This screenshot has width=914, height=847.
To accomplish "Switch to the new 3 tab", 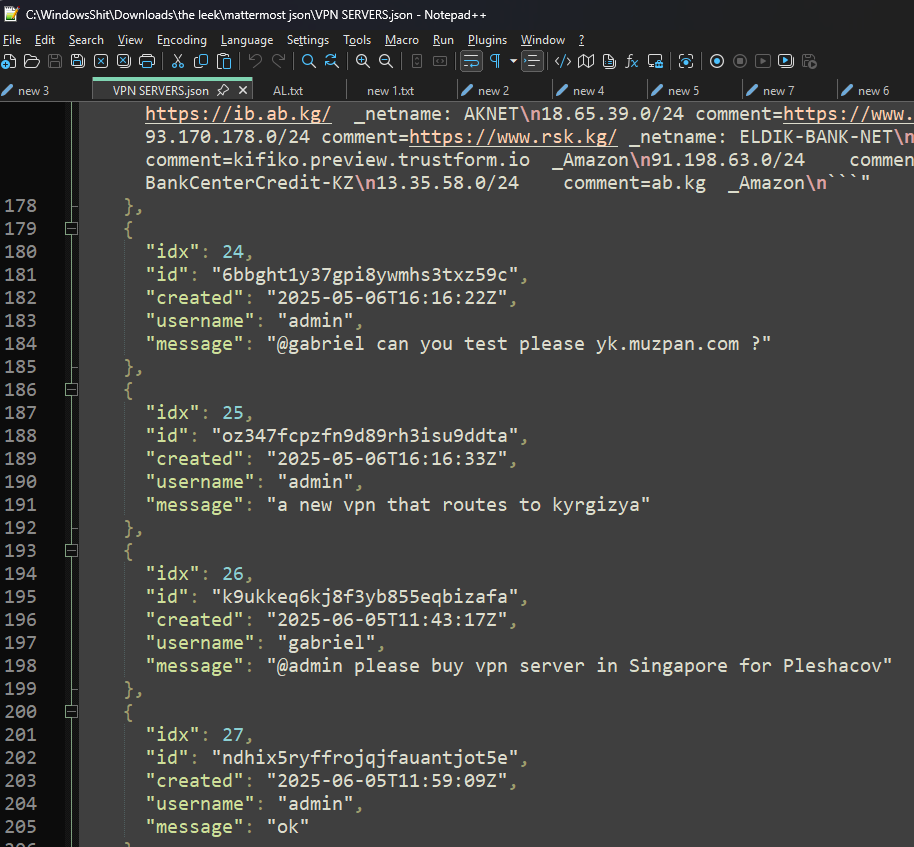I will pos(33,91).
